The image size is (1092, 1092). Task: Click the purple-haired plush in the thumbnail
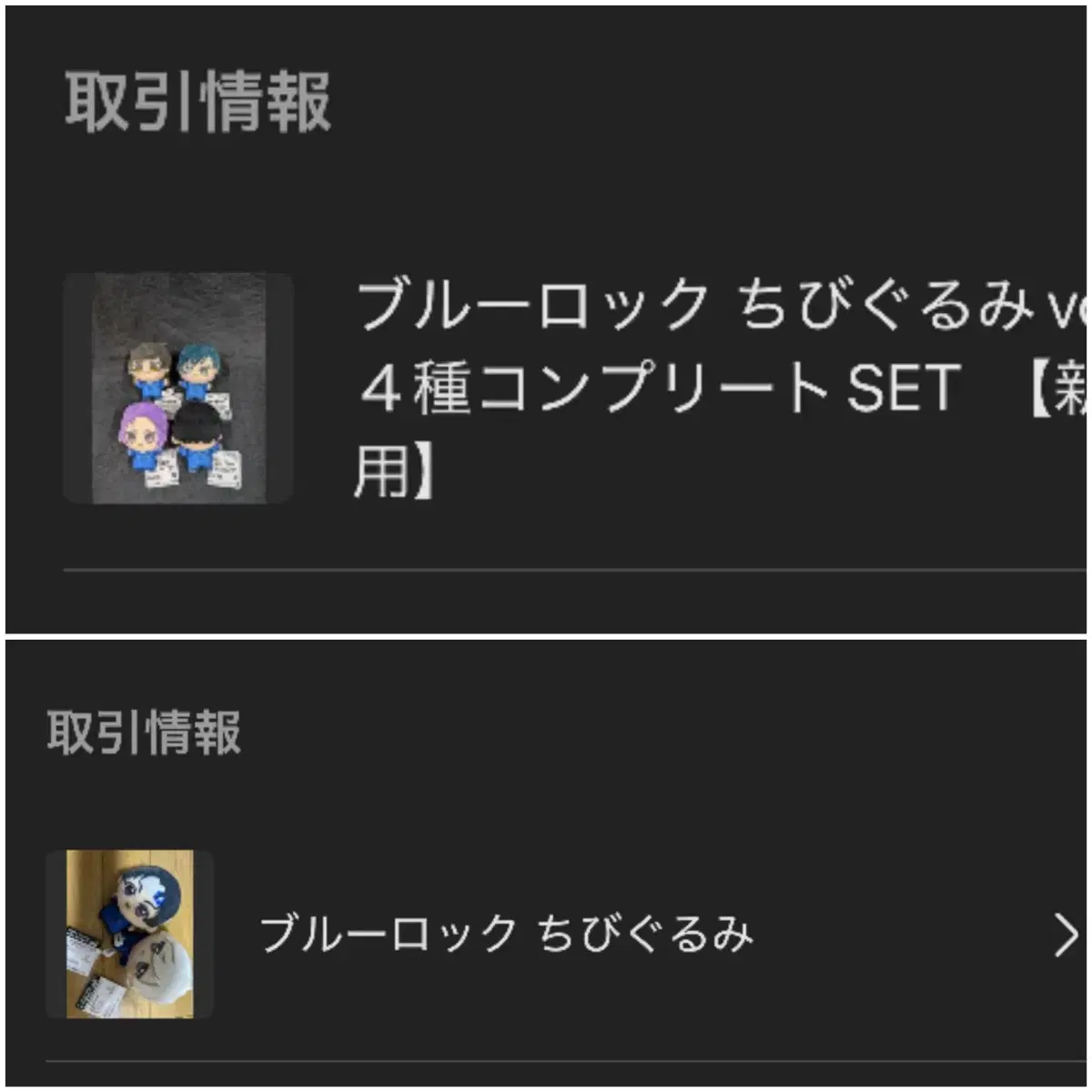pos(144,437)
